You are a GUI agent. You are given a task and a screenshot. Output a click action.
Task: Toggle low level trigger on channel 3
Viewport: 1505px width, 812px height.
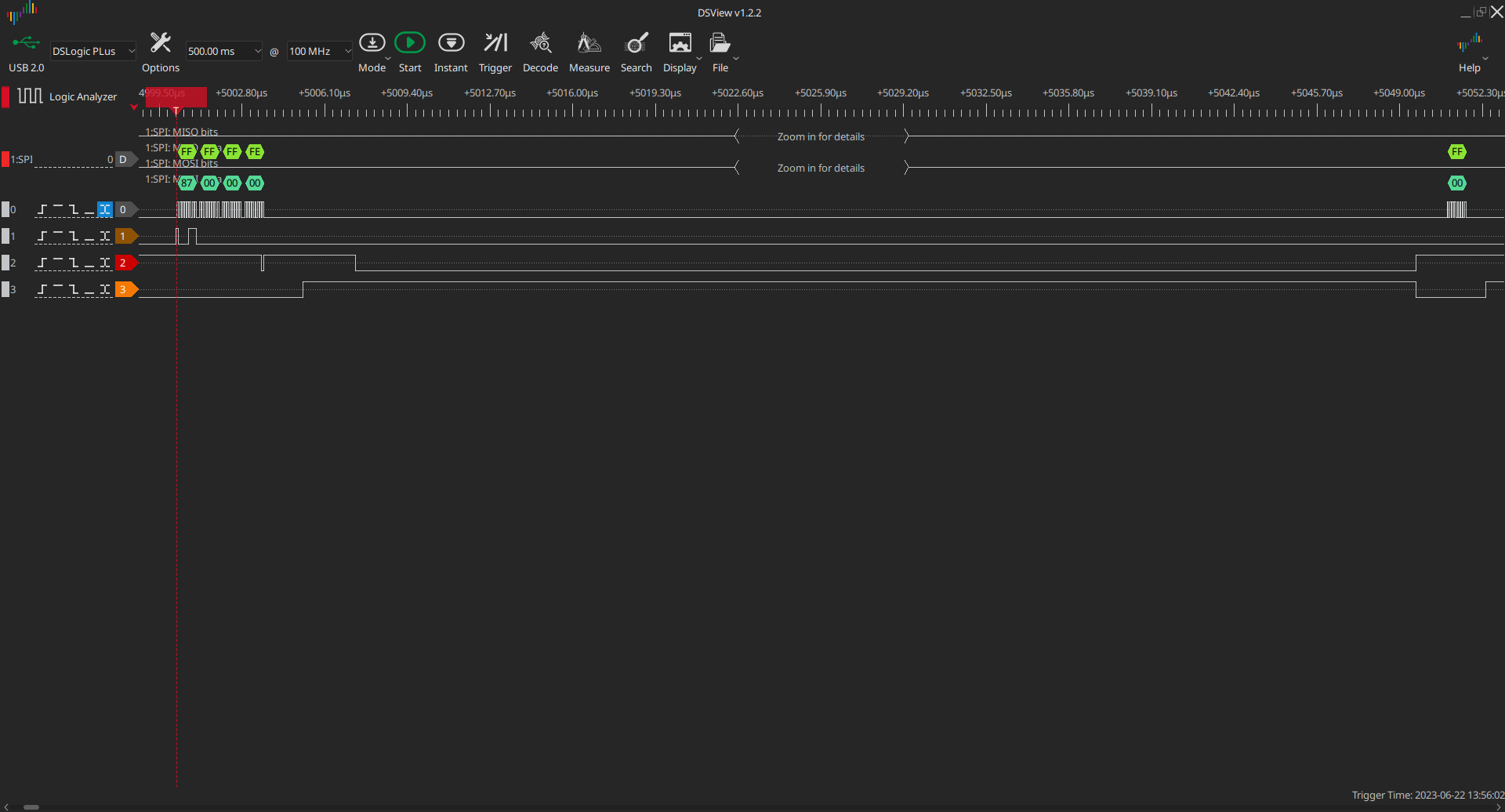coord(89,290)
